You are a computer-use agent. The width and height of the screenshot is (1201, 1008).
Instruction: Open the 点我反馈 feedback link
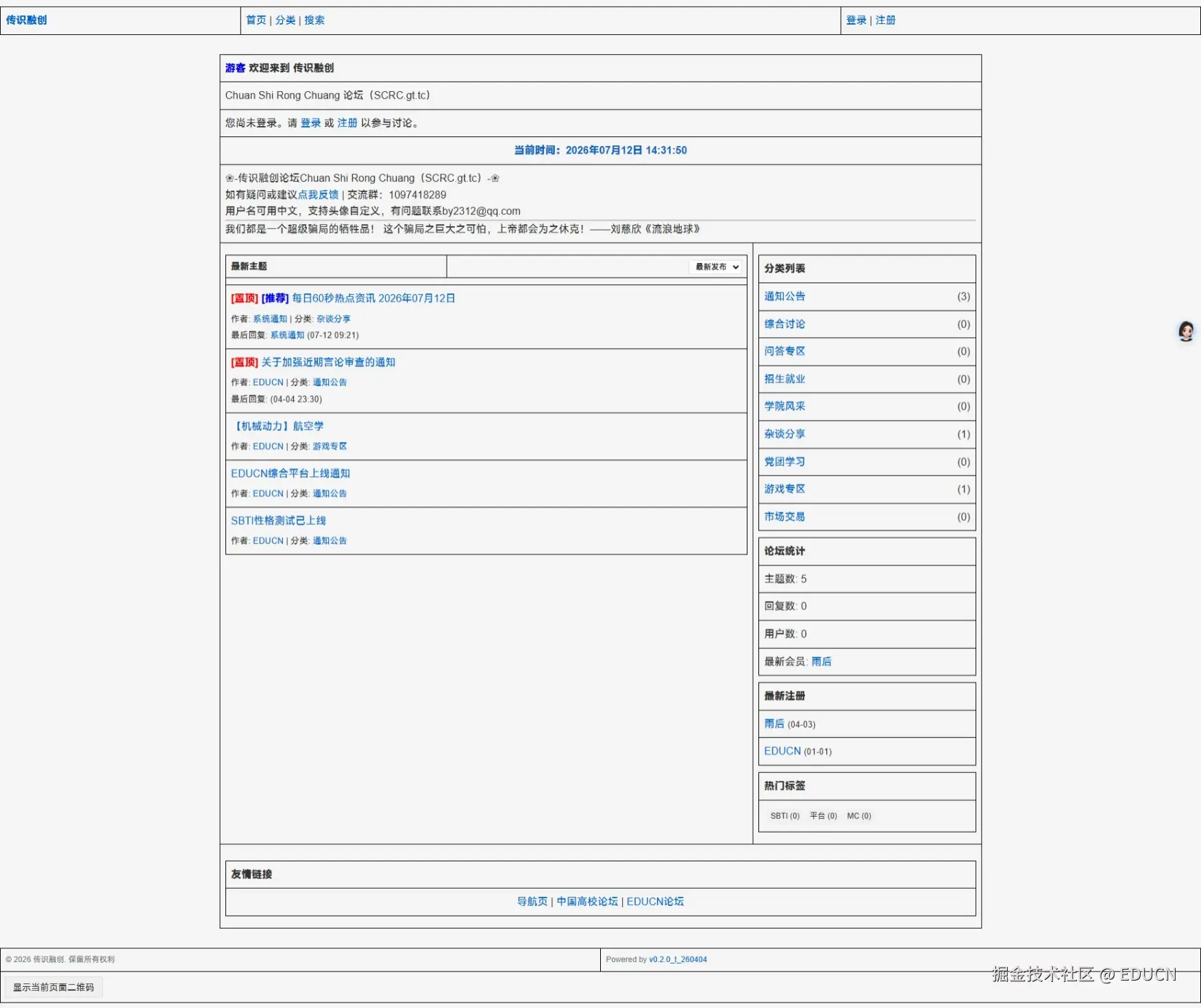[x=319, y=195]
